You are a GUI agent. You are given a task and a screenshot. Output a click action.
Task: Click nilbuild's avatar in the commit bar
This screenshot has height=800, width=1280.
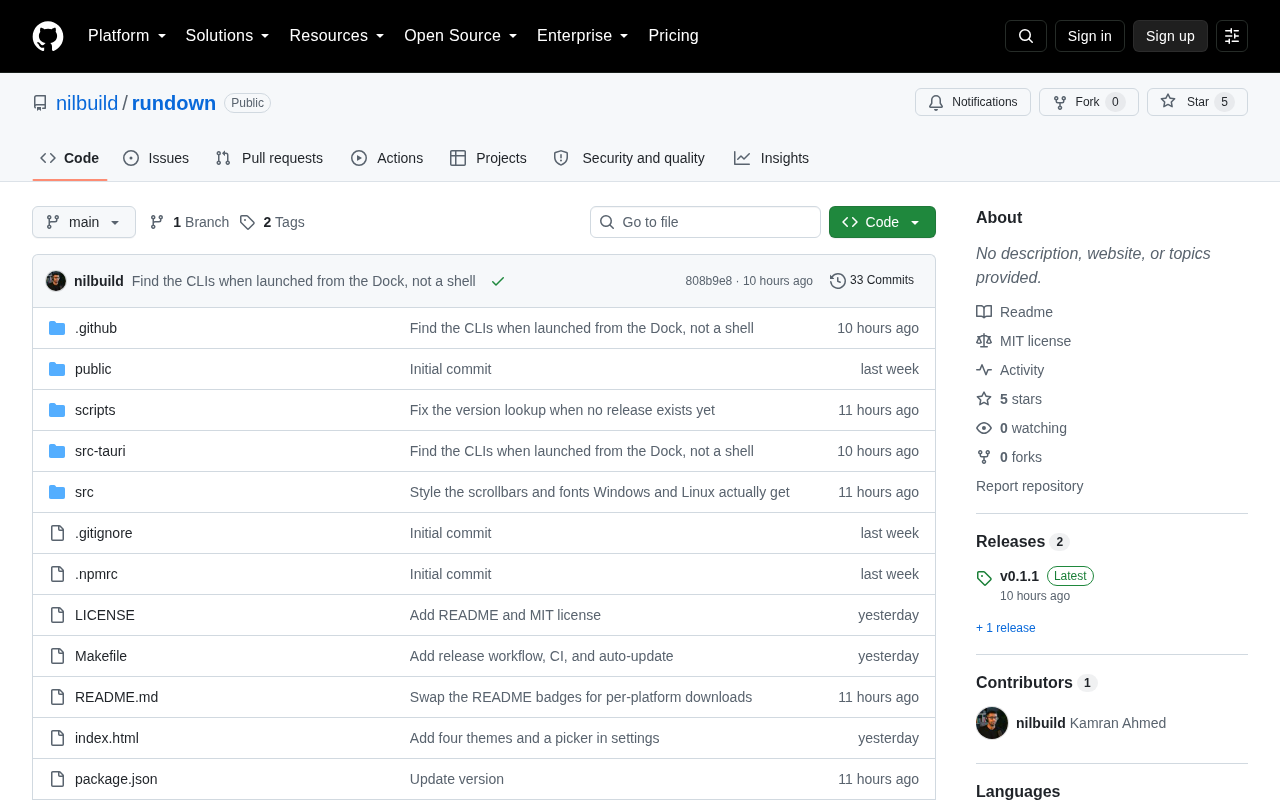click(56, 281)
